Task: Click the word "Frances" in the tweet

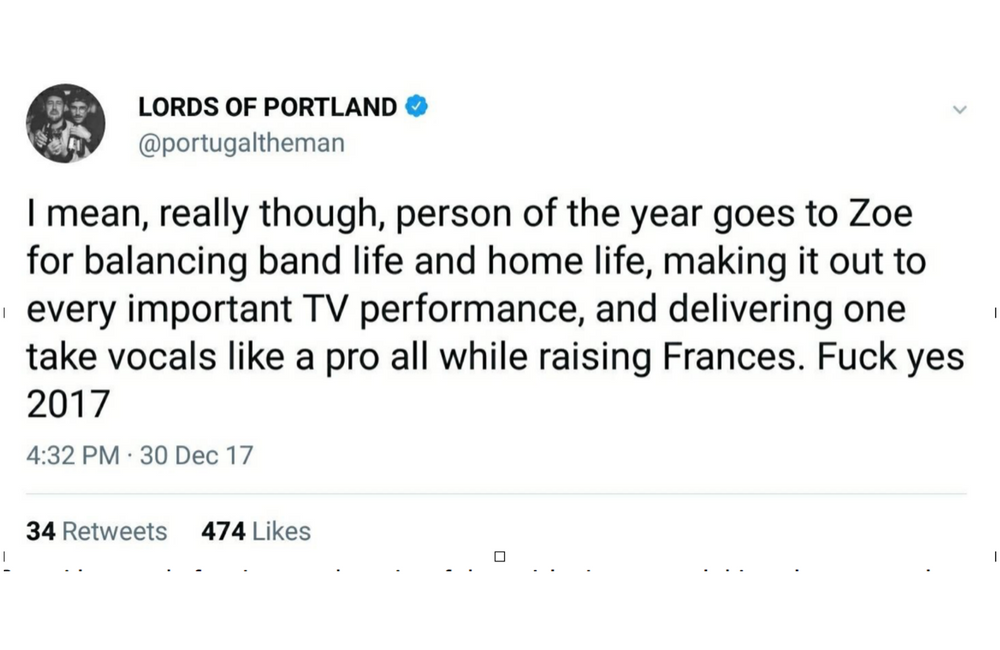Action: 730,357
